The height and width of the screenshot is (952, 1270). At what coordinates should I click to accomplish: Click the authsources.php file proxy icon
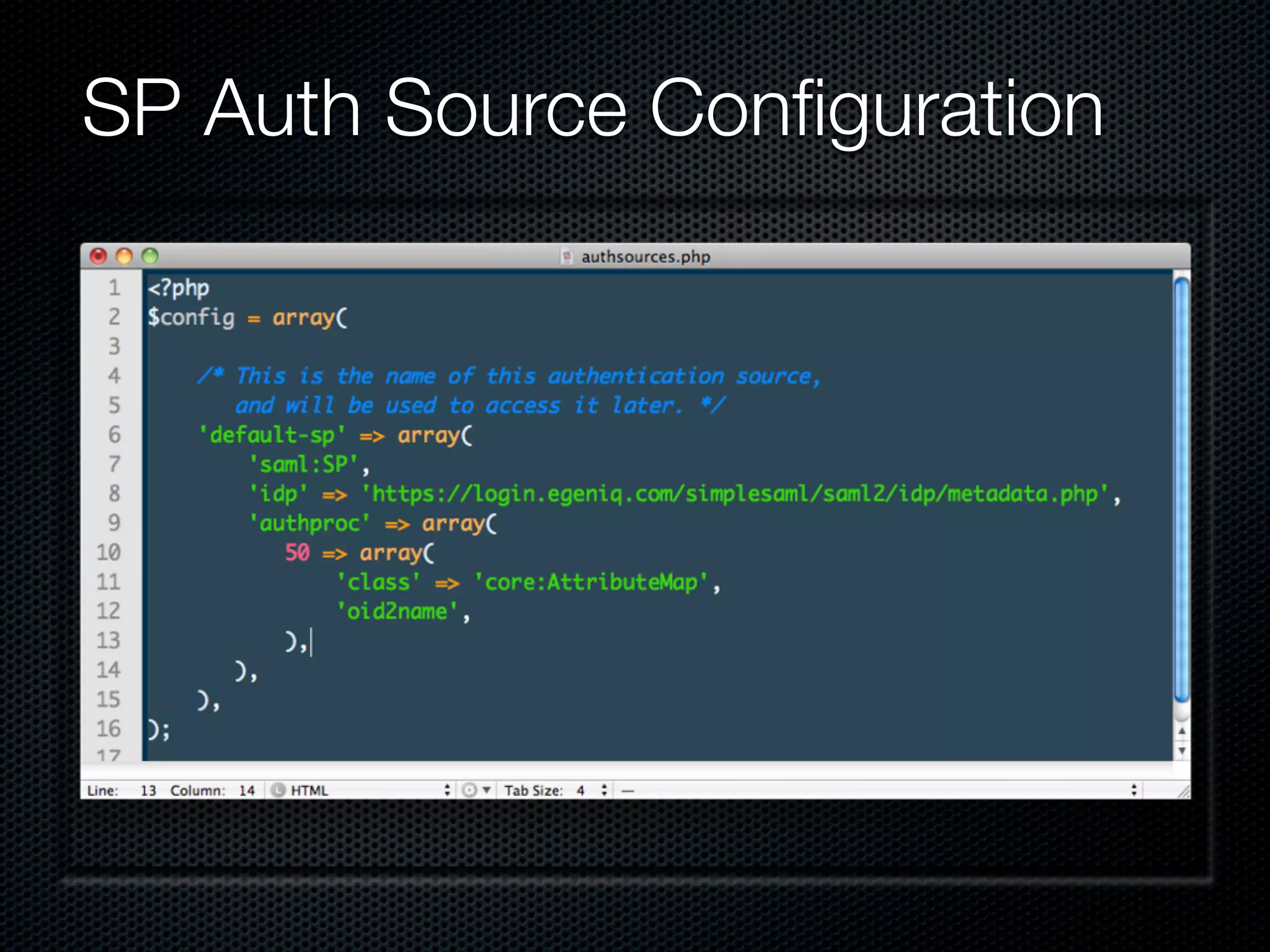click(x=566, y=257)
